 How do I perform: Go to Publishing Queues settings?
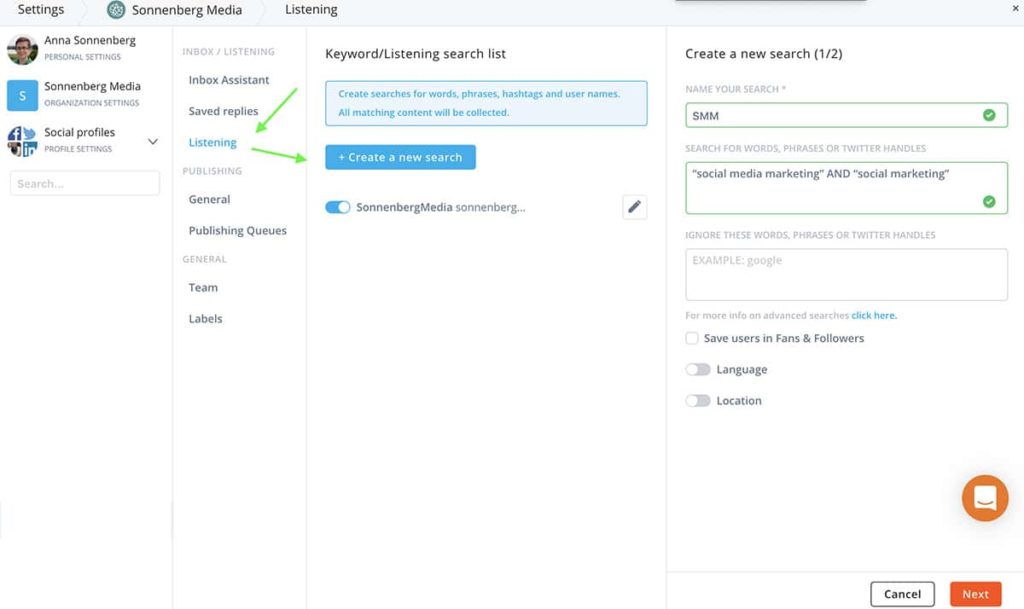(x=237, y=231)
